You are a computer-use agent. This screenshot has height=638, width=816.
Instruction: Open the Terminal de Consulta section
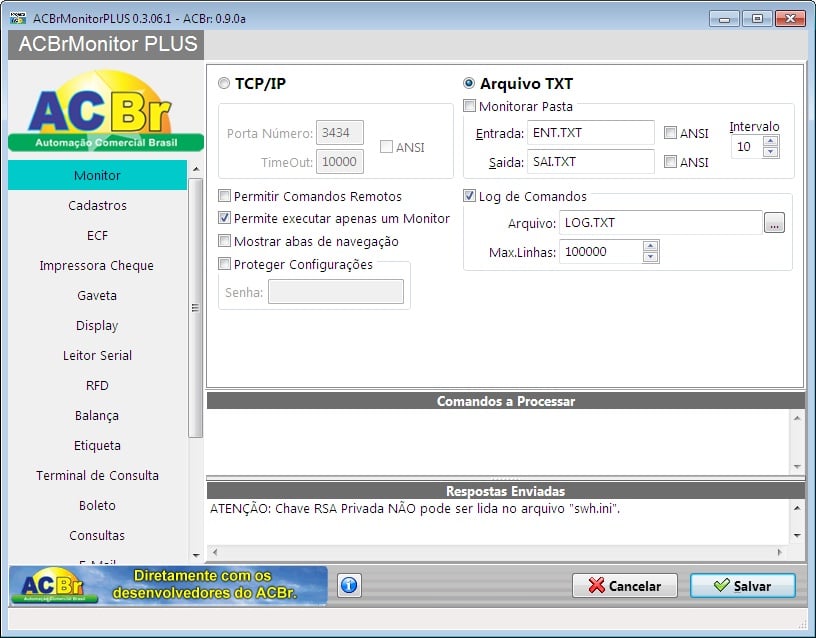point(97,476)
